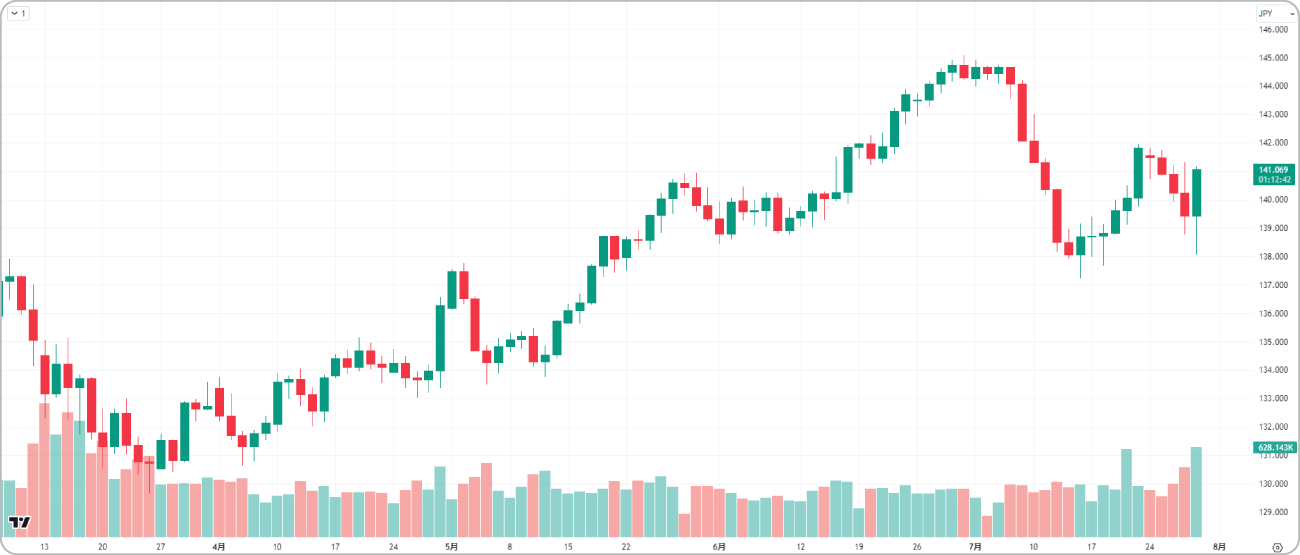Click the 135.000 price scale label
Screen dimensions: 1300x555
[1273, 342]
